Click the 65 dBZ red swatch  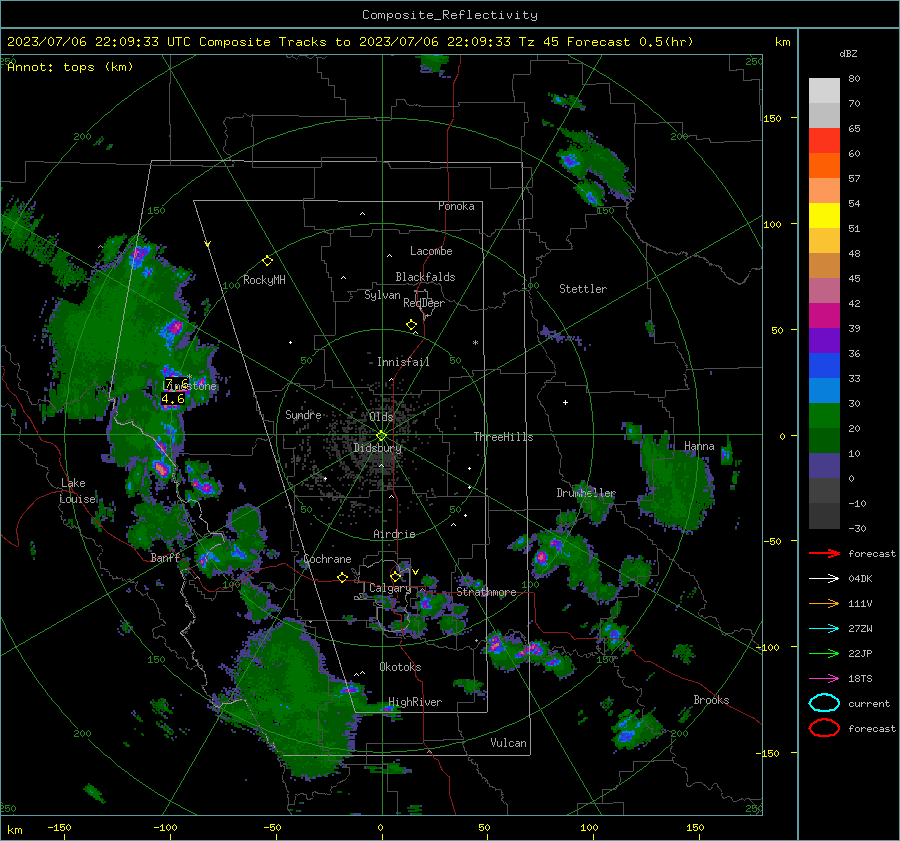pos(824,140)
